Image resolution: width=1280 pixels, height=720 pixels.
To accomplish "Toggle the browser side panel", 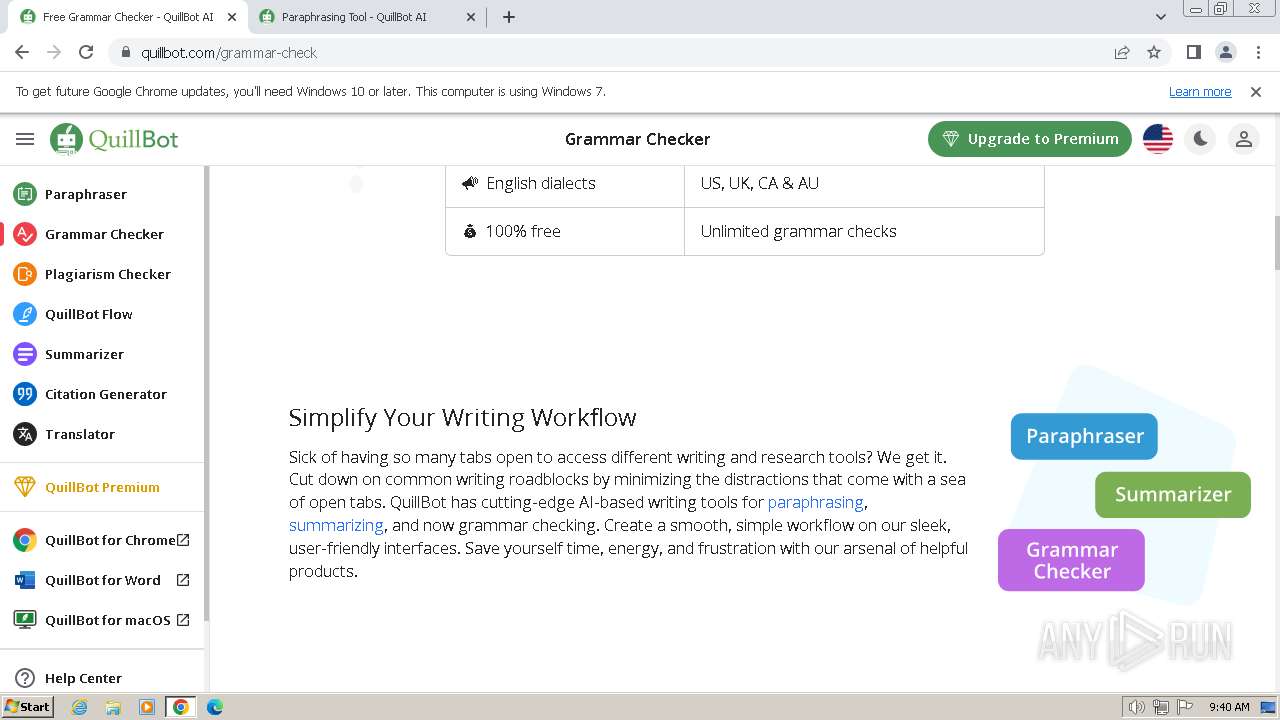I will (x=1193, y=53).
